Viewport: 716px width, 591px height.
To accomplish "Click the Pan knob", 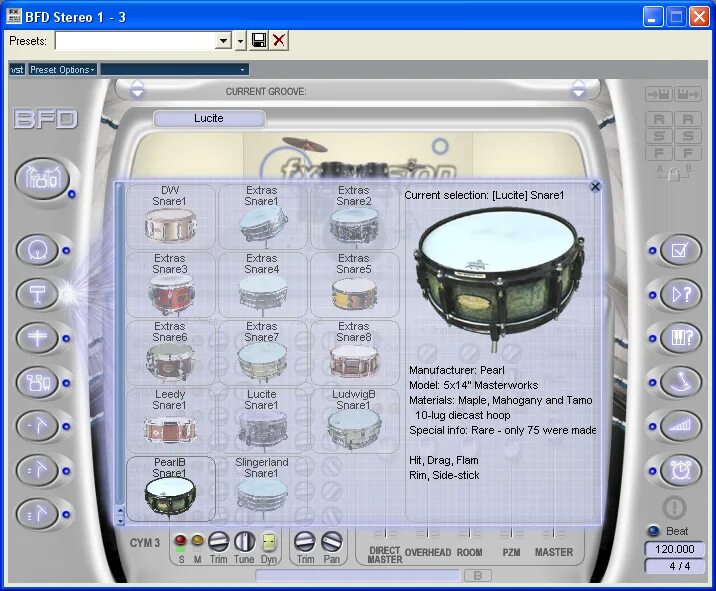I will 332,541.
